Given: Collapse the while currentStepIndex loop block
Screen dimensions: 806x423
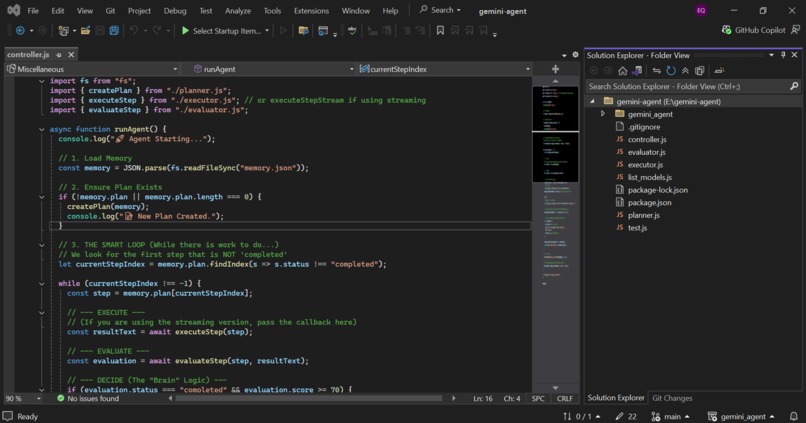Looking at the screenshot, I should (x=42, y=284).
